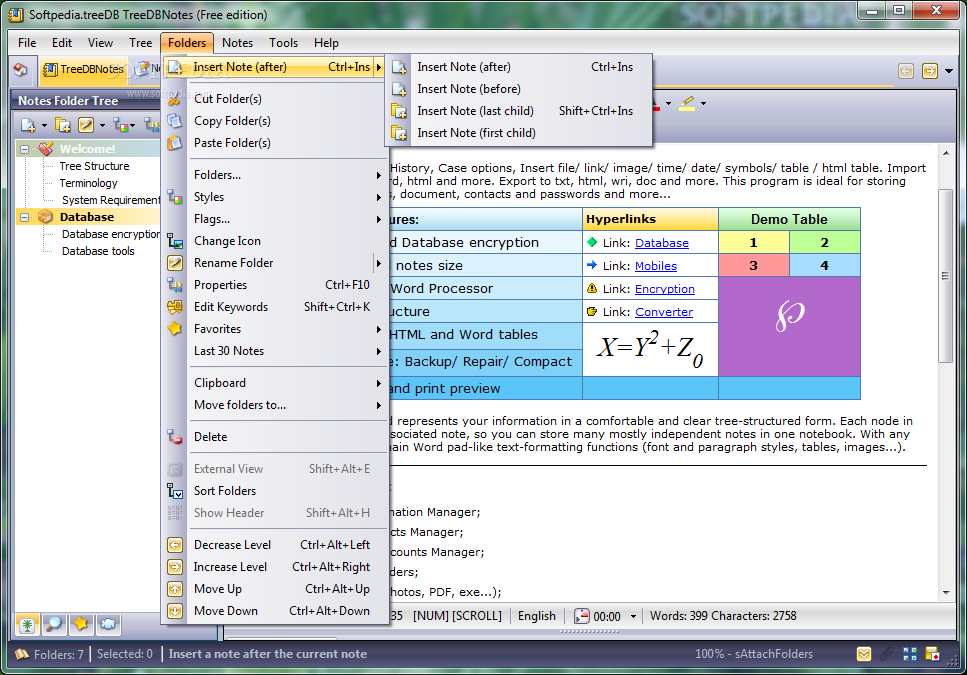This screenshot has height=675, width=967.
Task: Expand the Favorites submenu
Action: tap(274, 329)
